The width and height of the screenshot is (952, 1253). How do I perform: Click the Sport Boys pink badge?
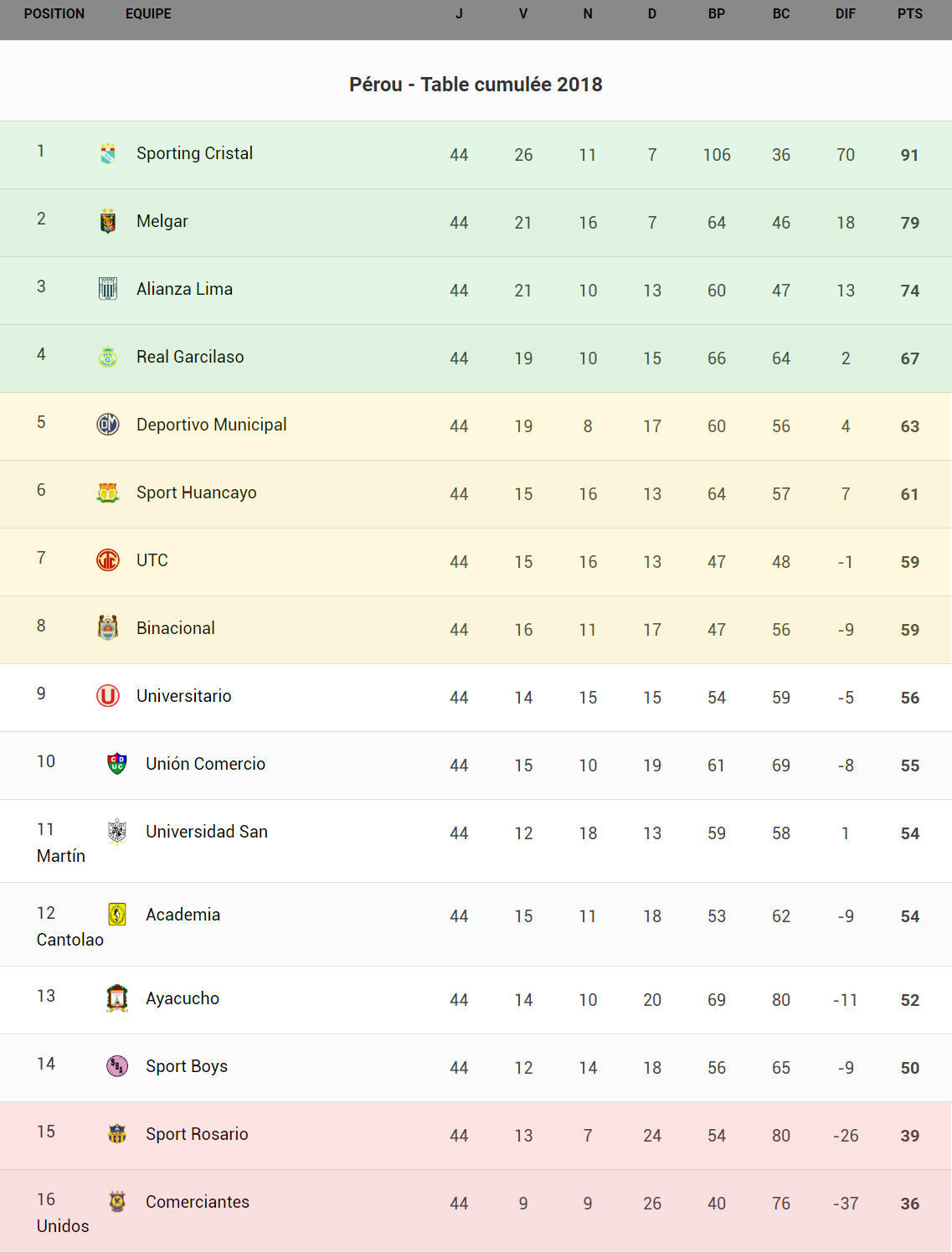(117, 1066)
